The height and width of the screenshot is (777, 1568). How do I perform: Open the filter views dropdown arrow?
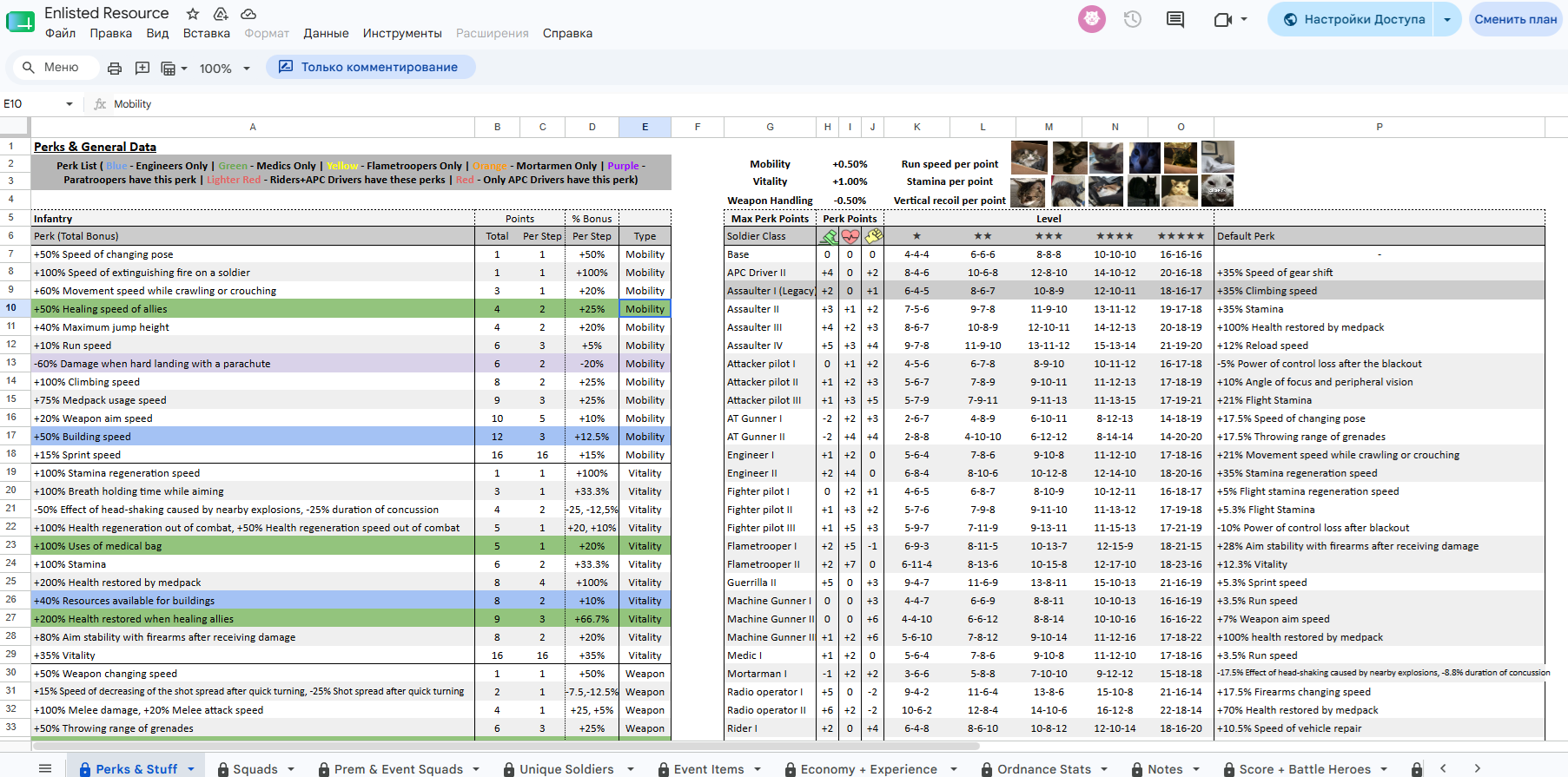[184, 69]
